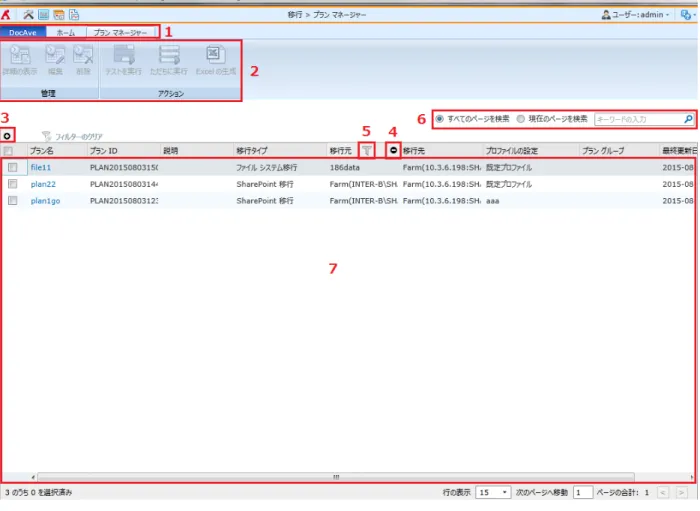Click the 3 のうち 0 を選択済み status text
The image size is (700, 511).
coord(38,492)
